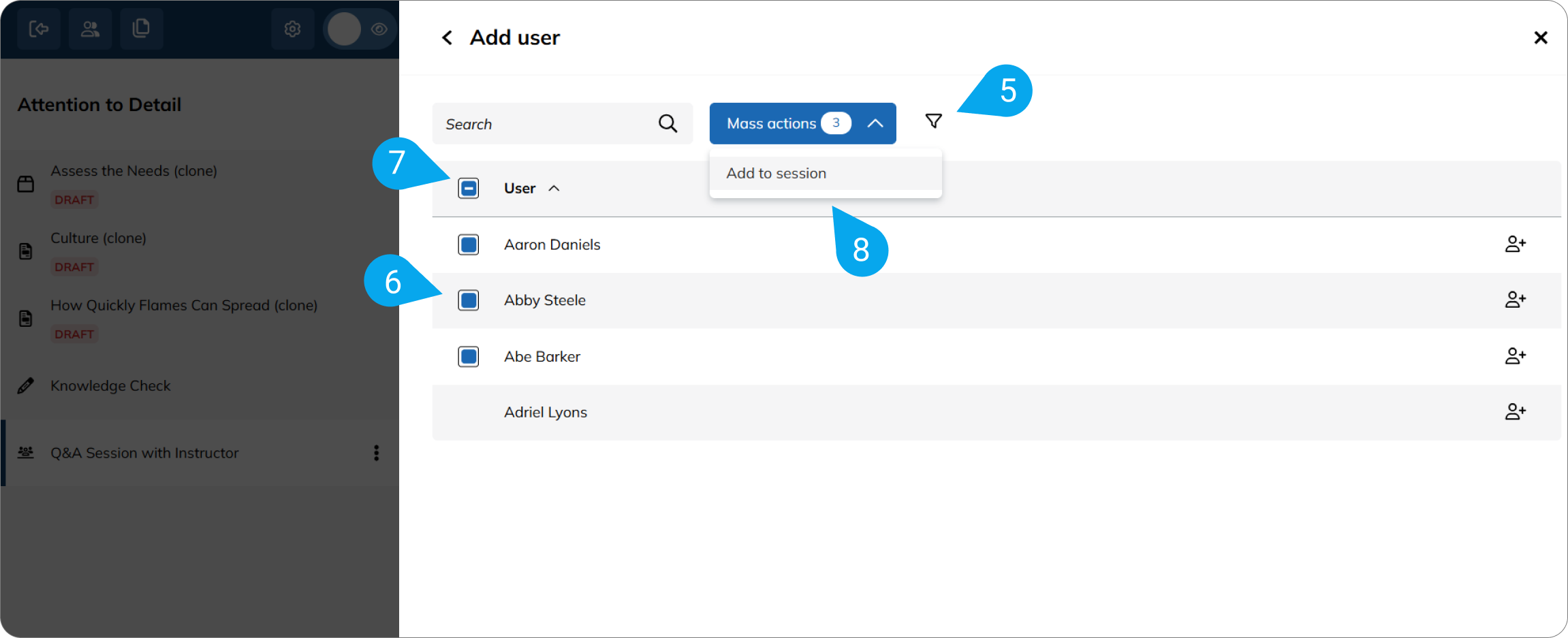Click the back arrow beside Add user
Viewport: 1568px width, 638px height.
pos(447,37)
